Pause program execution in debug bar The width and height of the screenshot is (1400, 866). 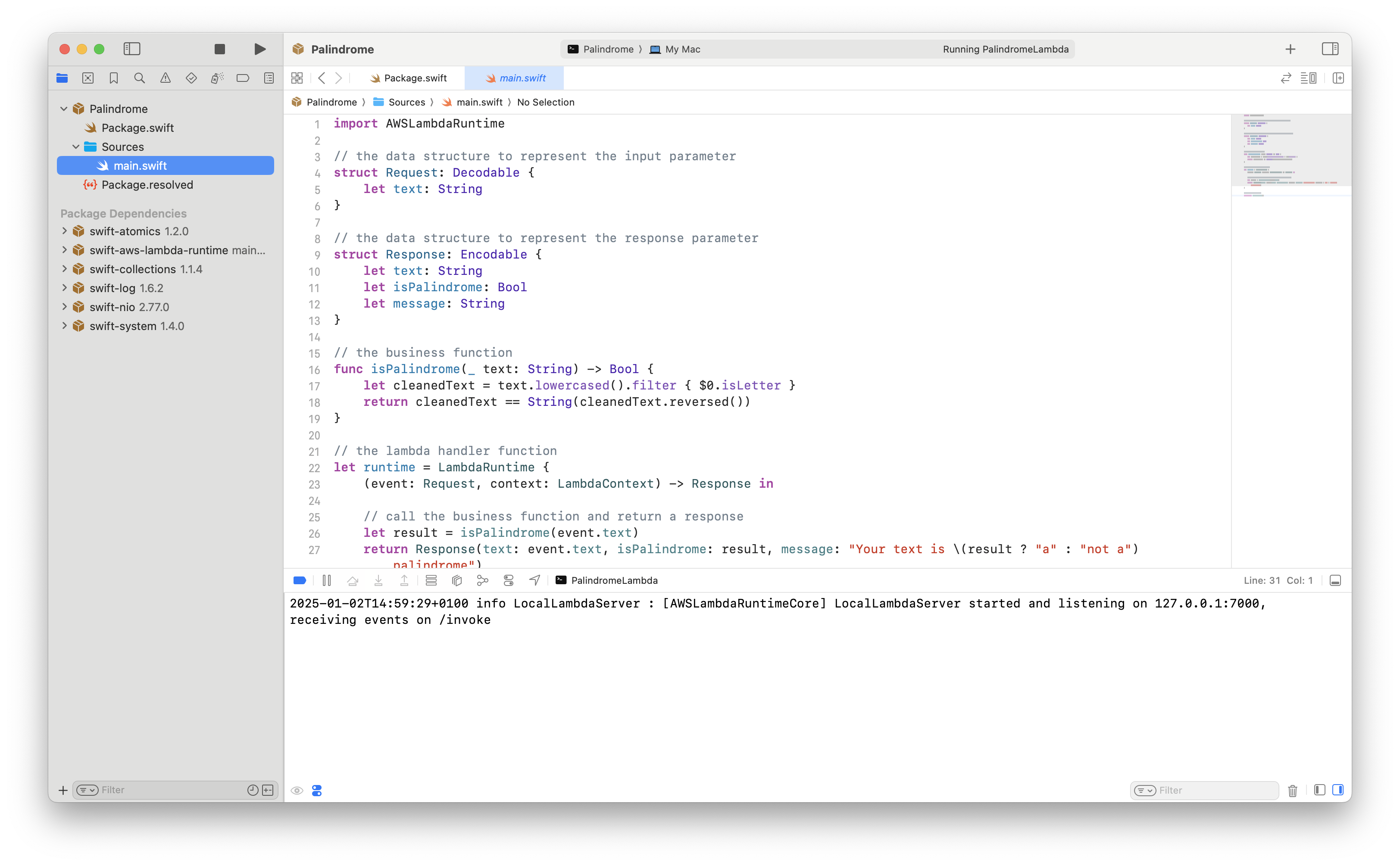point(327,580)
